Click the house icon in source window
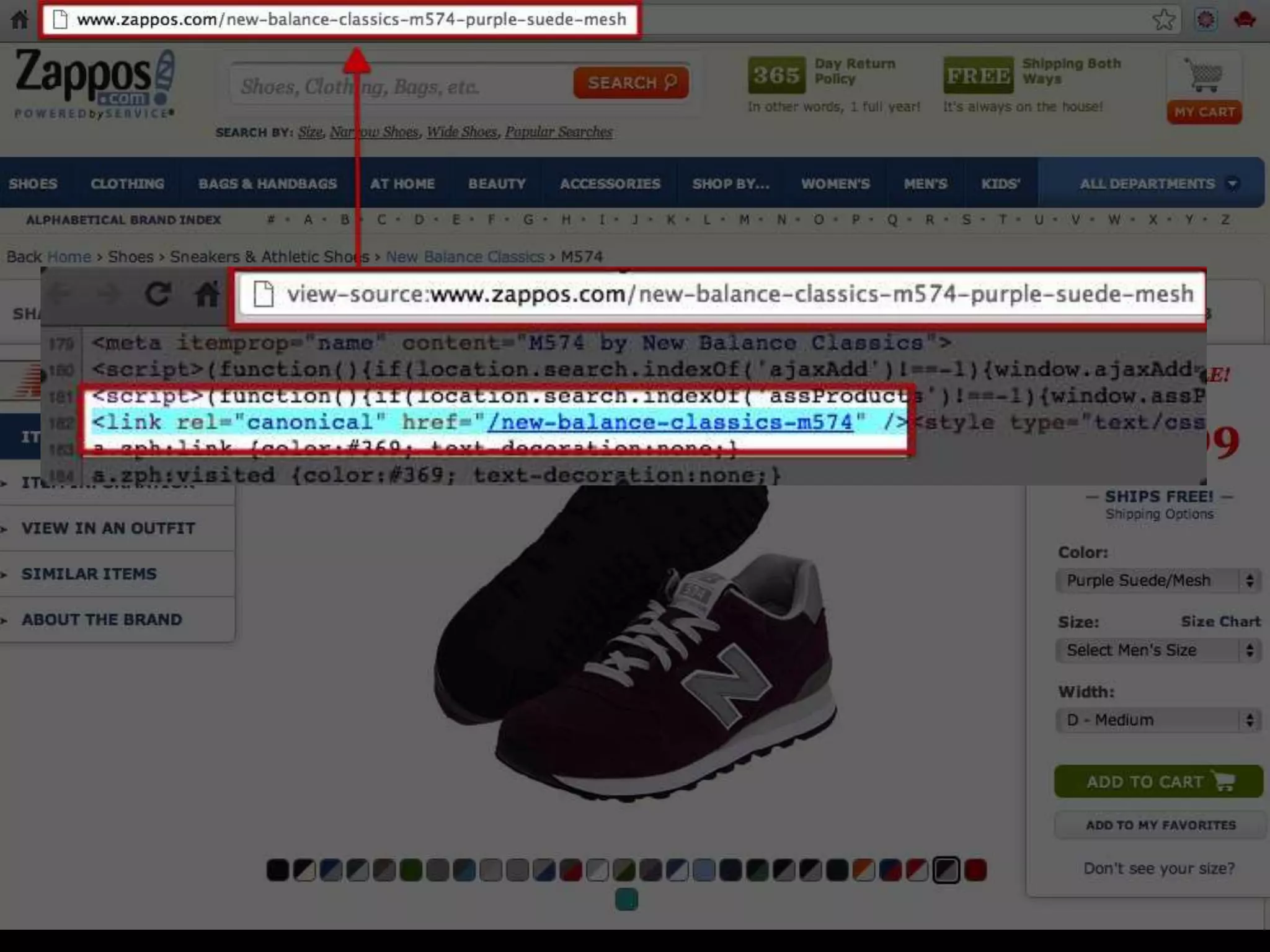 tap(207, 294)
